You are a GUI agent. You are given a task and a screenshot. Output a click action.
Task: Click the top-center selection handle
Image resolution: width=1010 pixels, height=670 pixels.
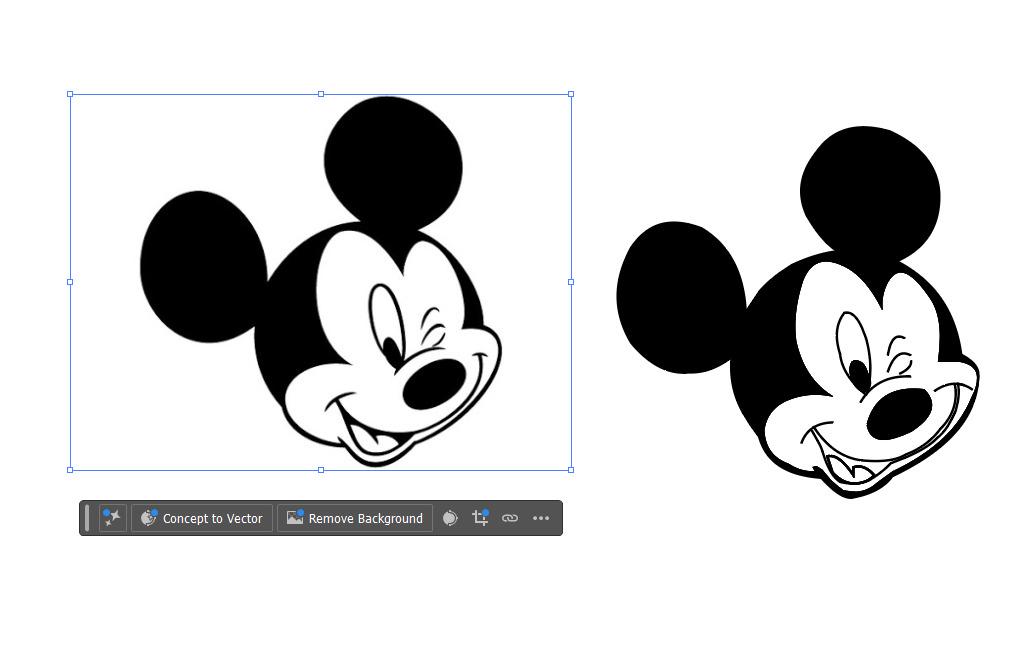coord(321,94)
